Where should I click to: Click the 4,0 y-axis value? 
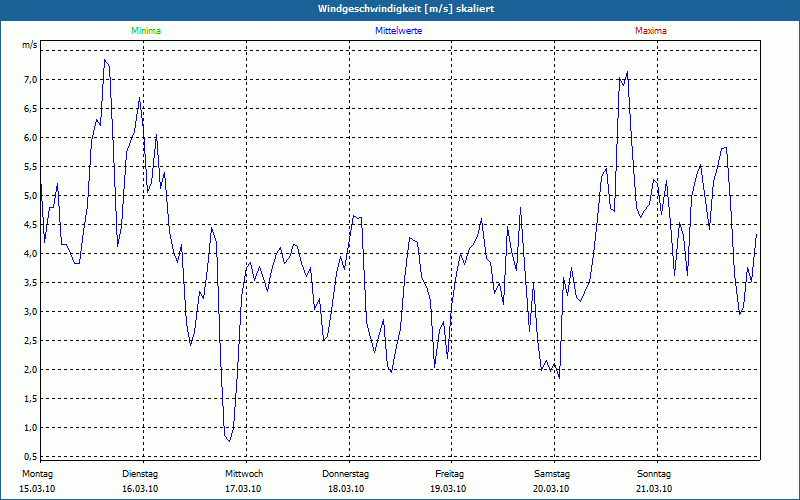(30, 254)
